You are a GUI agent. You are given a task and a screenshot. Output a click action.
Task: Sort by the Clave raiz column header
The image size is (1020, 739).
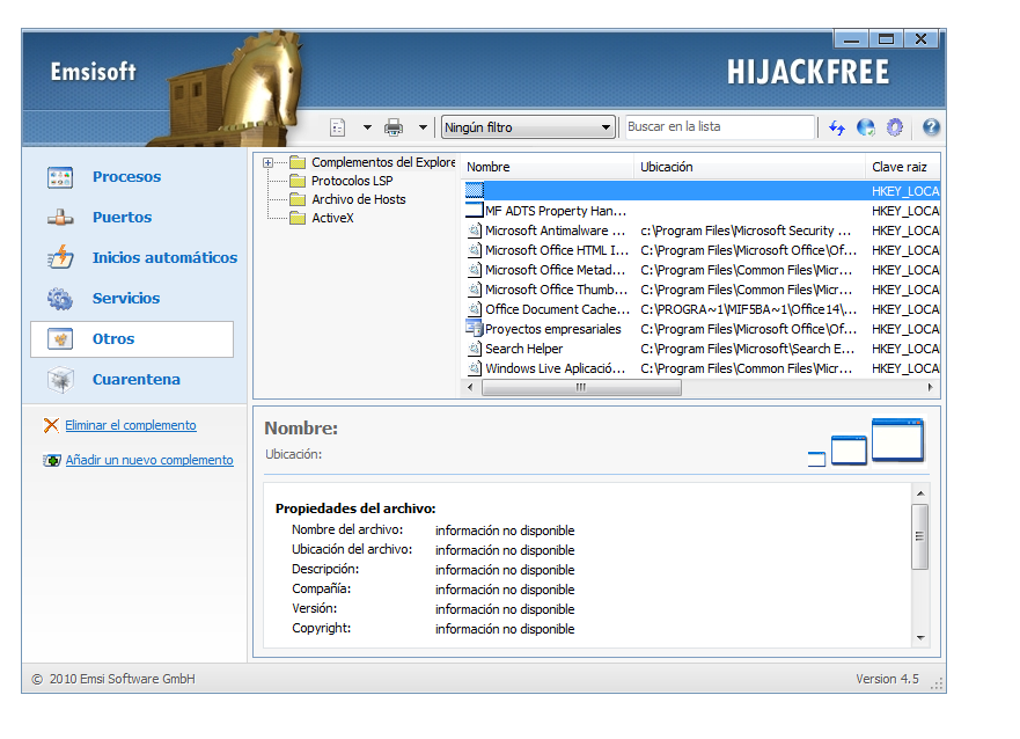902,167
